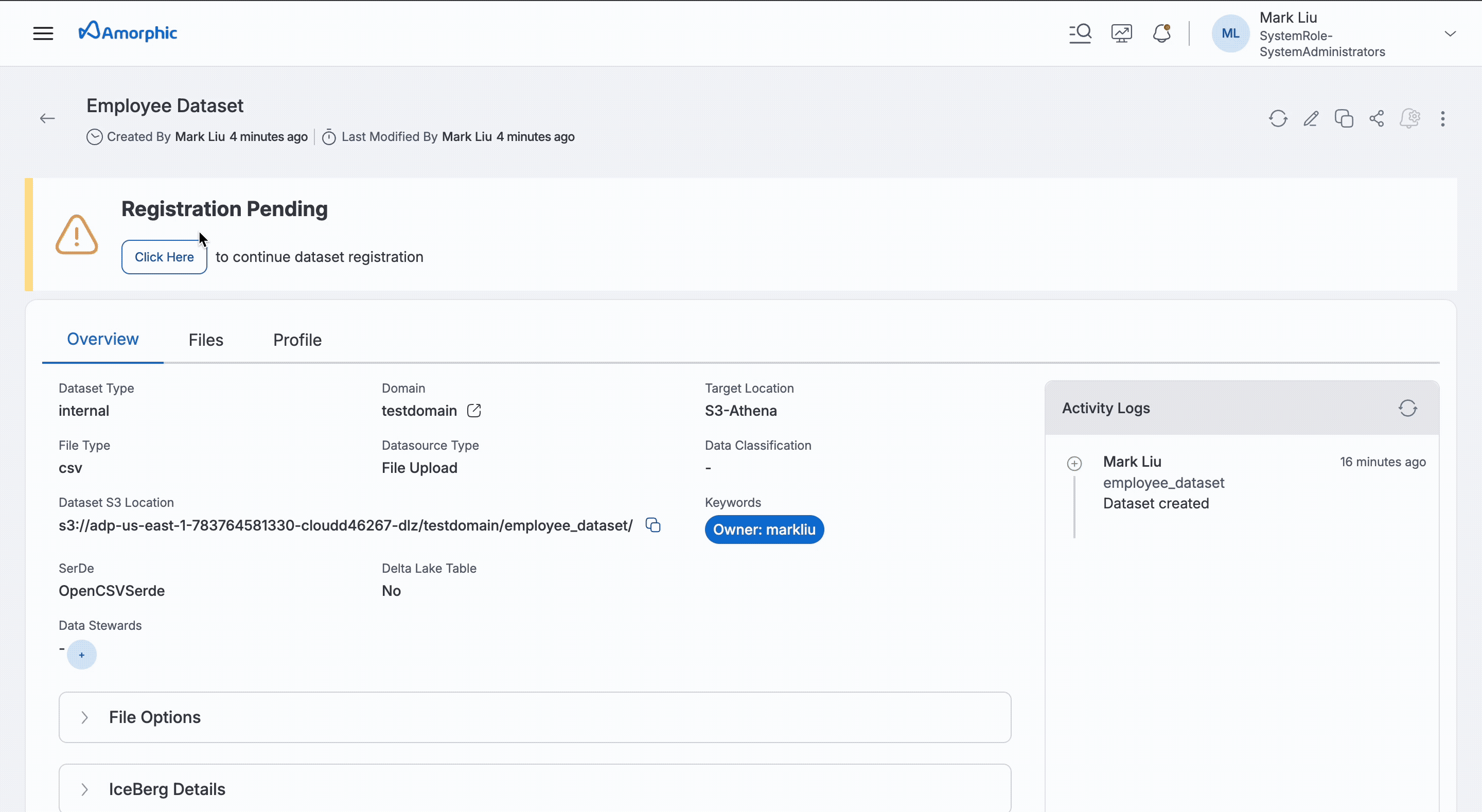Switch to the Files tab

(x=205, y=340)
